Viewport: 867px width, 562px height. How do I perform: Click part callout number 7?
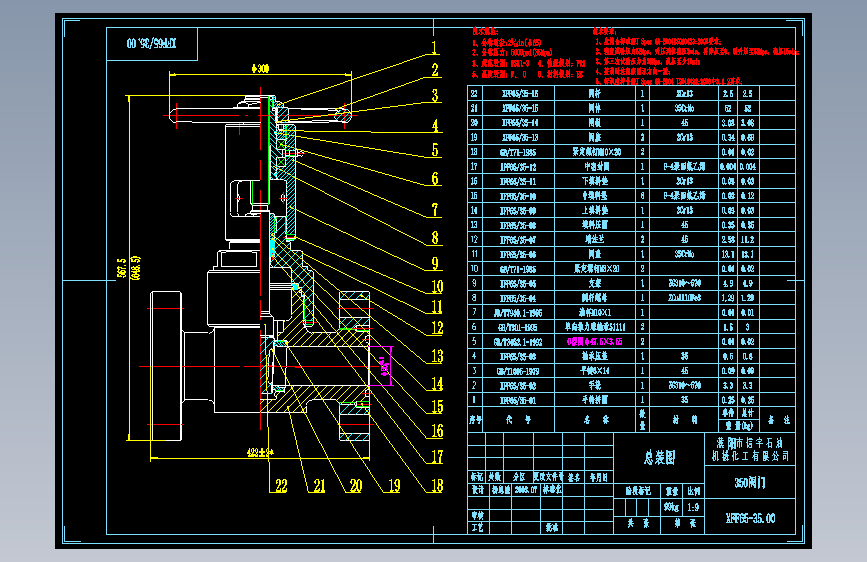click(435, 209)
